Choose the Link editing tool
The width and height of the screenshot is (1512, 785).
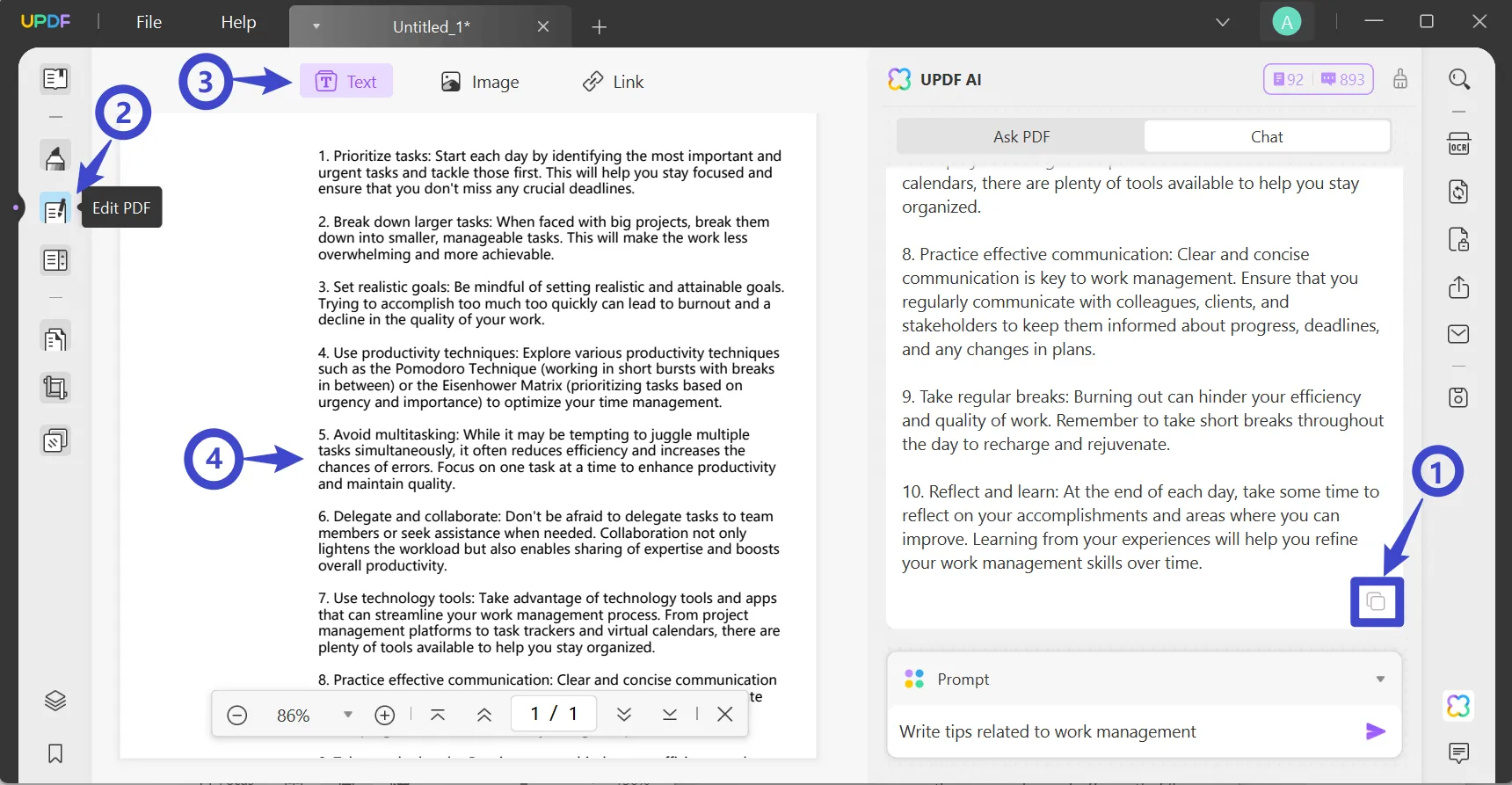(x=613, y=82)
